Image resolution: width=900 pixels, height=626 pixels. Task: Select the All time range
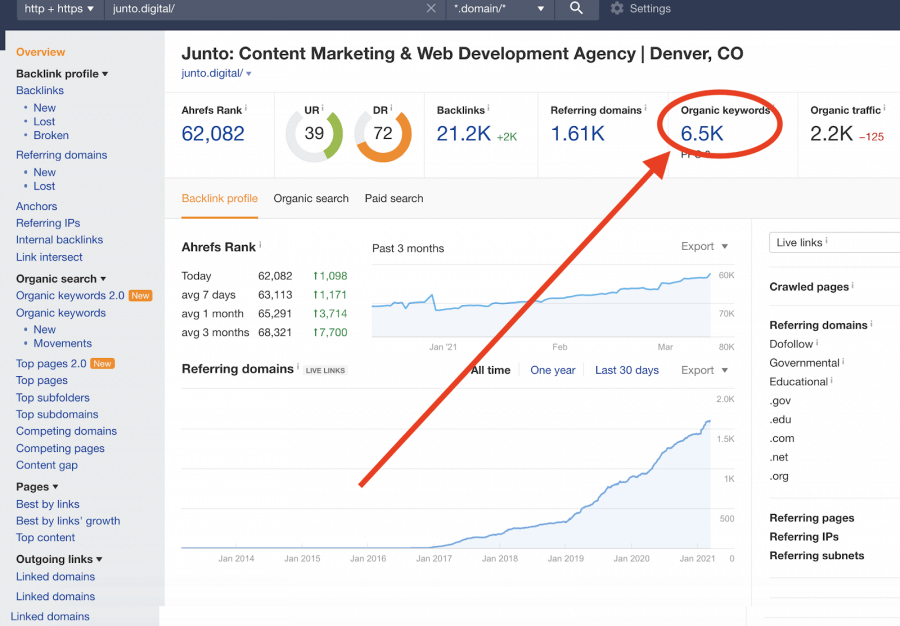point(490,370)
